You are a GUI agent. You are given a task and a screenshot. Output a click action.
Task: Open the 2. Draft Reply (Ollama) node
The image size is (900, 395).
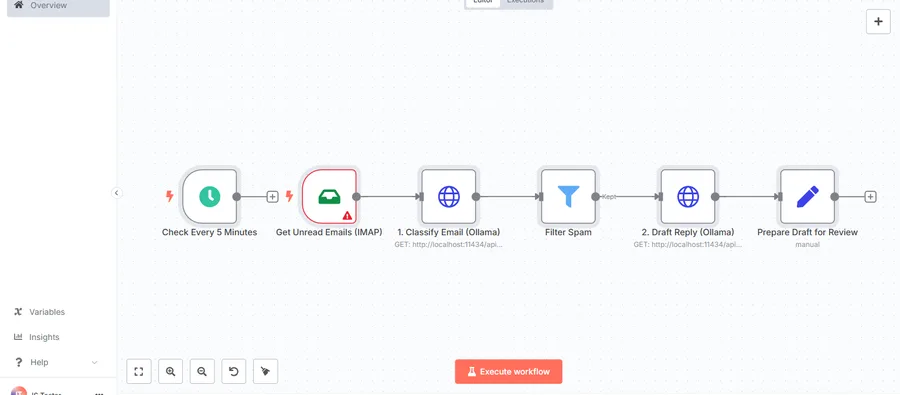[688, 196]
